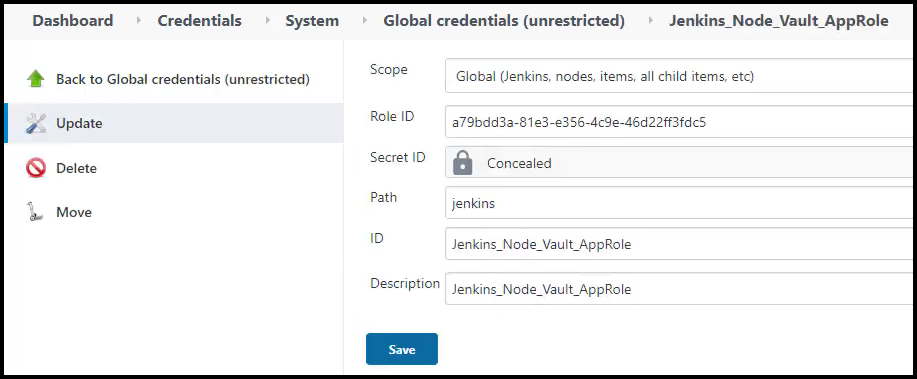Focus the Description input field
This screenshot has height=379, width=917.
click(x=680, y=289)
